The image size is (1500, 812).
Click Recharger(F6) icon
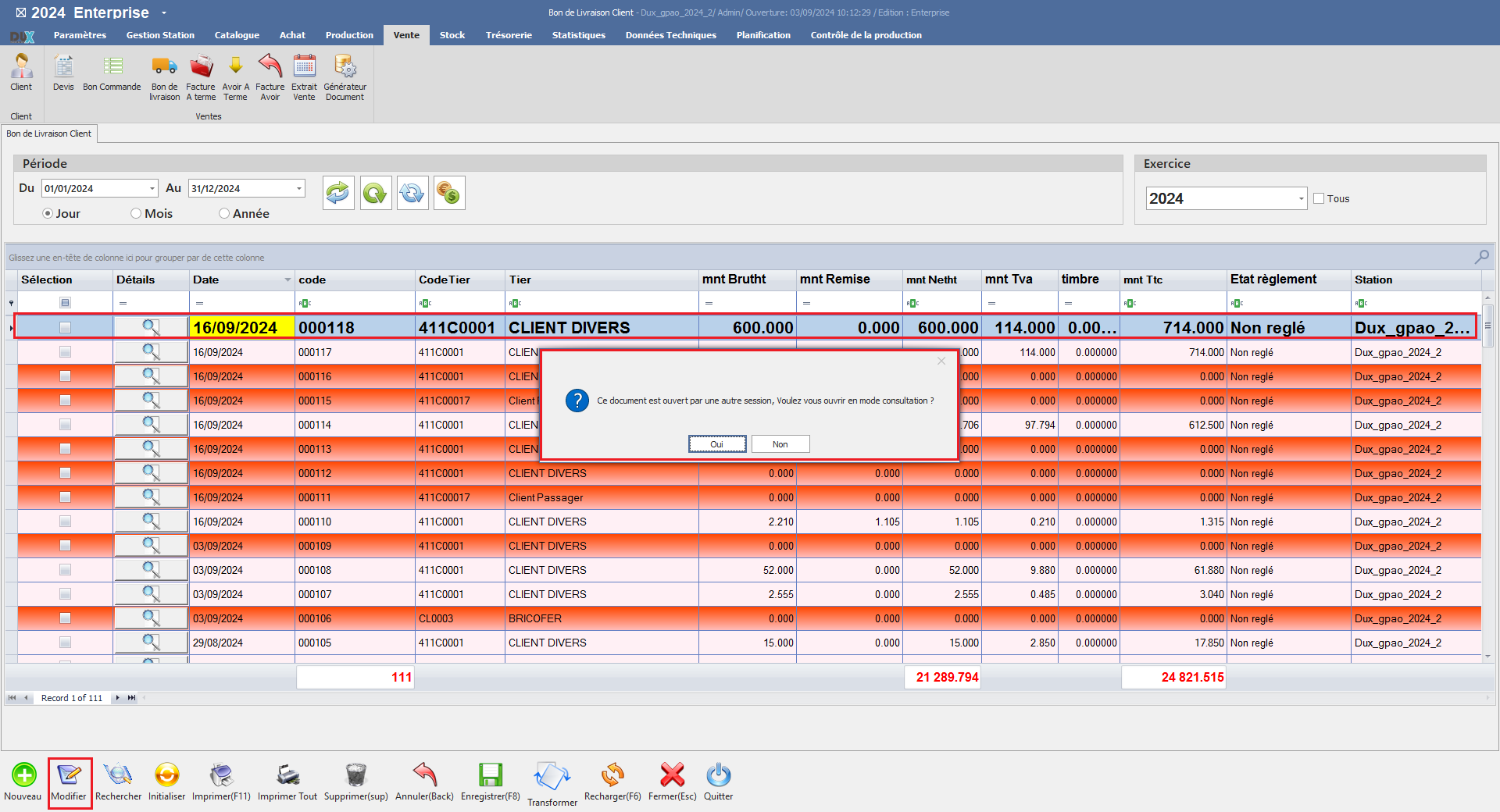[x=612, y=775]
